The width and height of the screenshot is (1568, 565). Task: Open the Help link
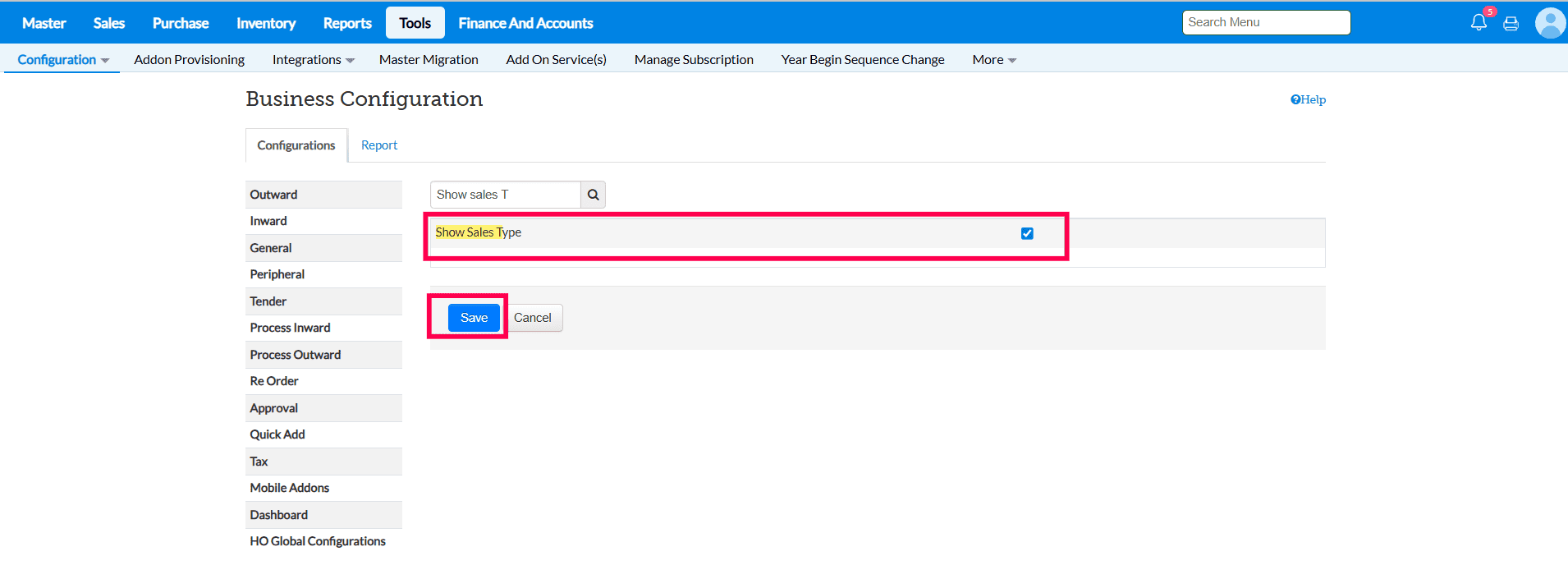click(x=1308, y=99)
